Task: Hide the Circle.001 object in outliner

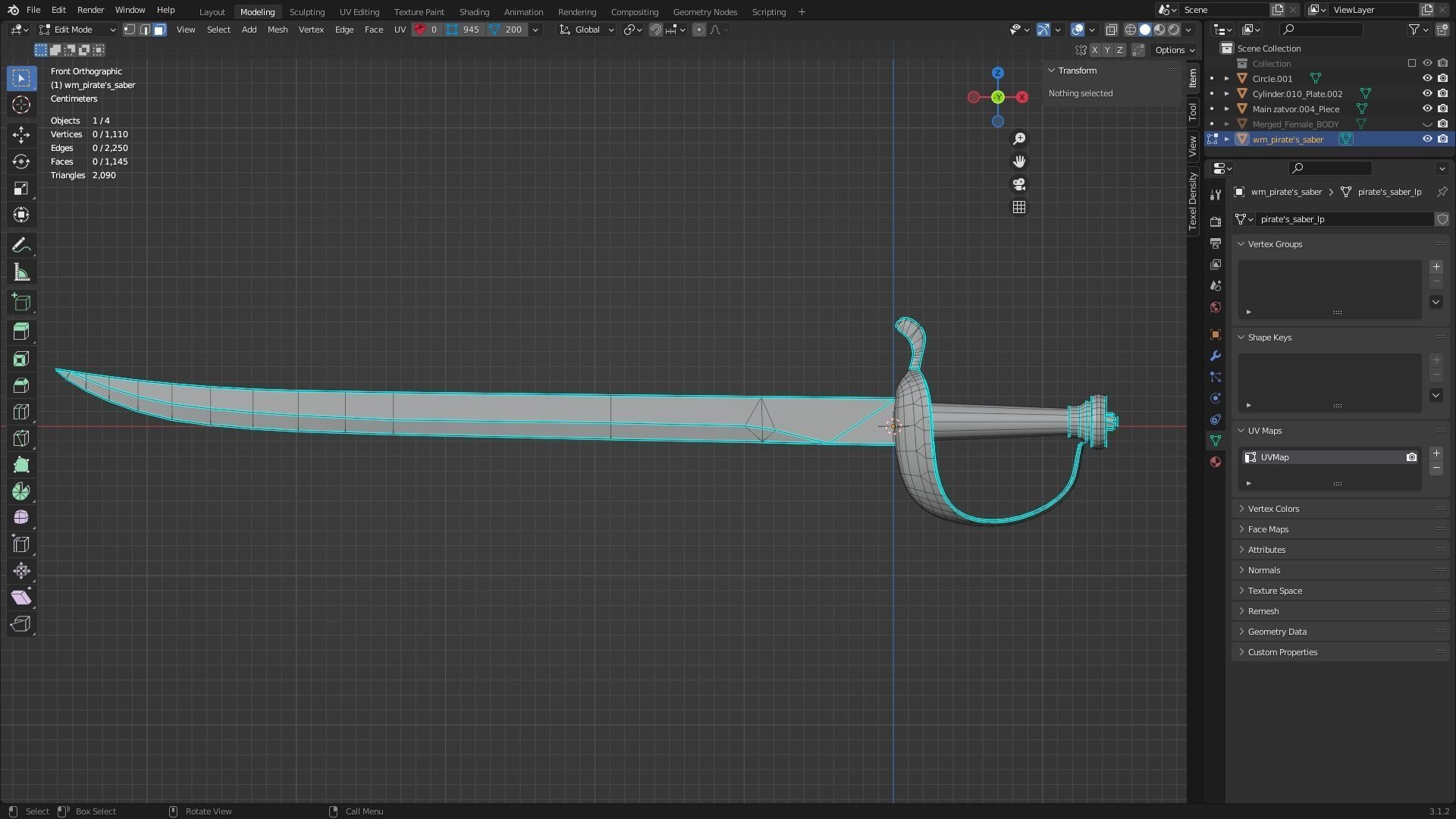Action: 1426,78
